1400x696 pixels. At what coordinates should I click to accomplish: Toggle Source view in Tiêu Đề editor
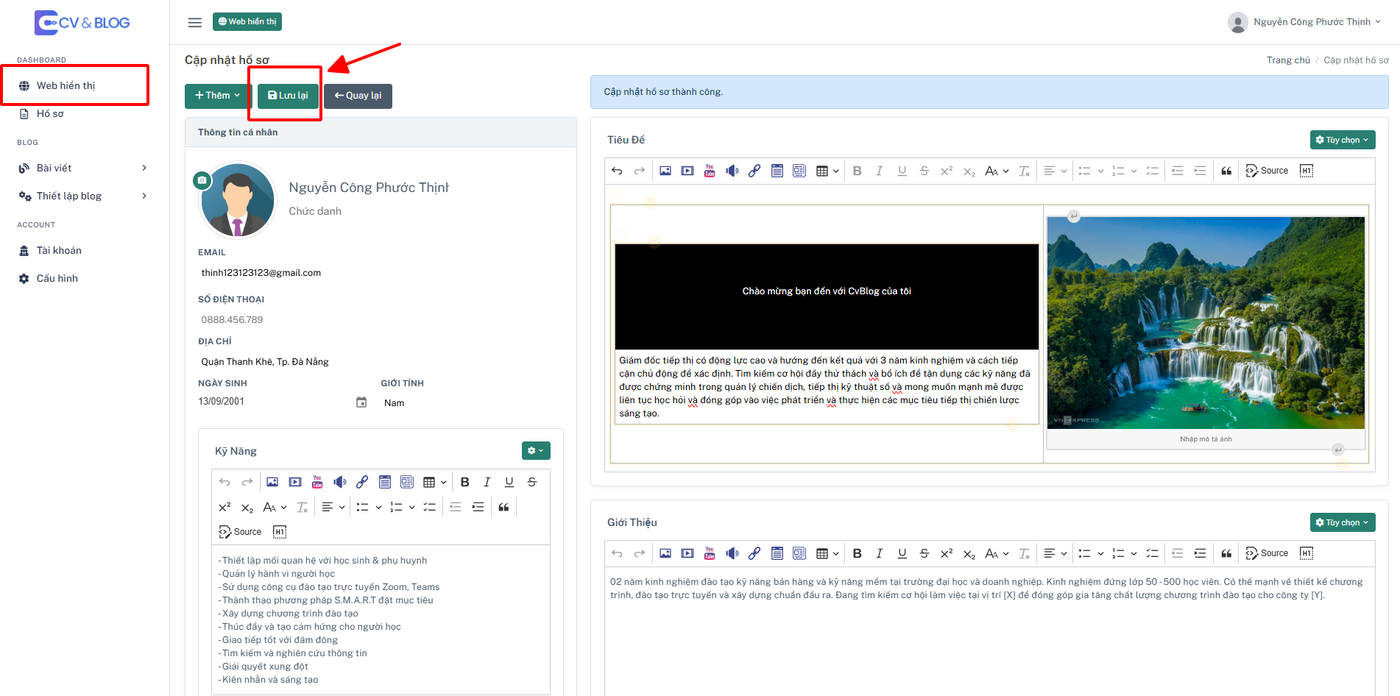click(1267, 171)
